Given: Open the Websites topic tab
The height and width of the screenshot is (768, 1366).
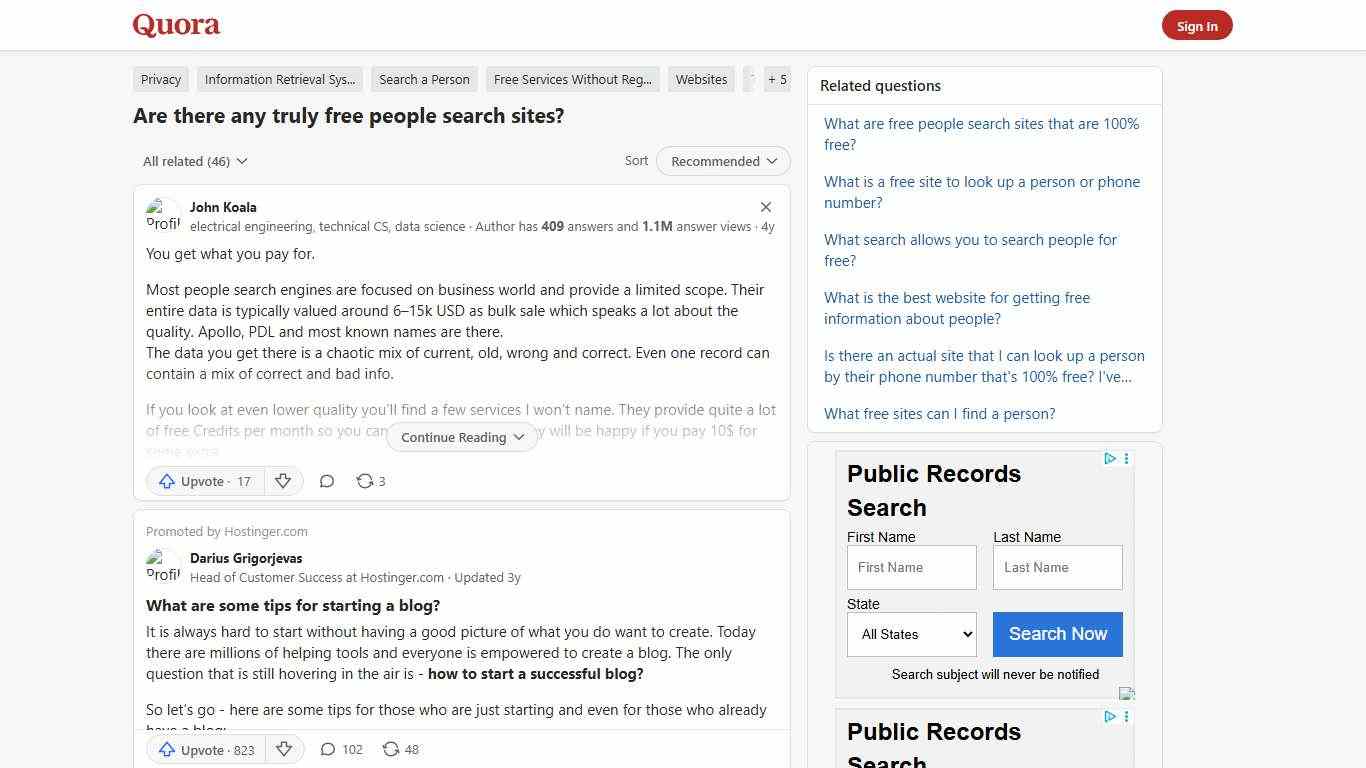Looking at the screenshot, I should coord(701,79).
